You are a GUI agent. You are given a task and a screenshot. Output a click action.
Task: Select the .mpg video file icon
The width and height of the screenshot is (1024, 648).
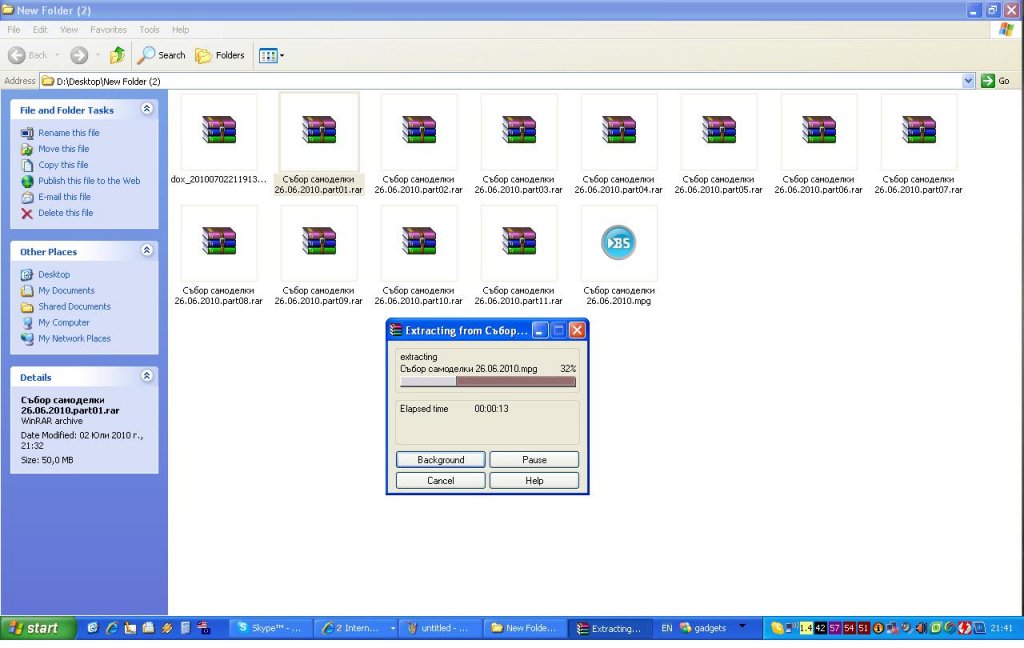[619, 242]
